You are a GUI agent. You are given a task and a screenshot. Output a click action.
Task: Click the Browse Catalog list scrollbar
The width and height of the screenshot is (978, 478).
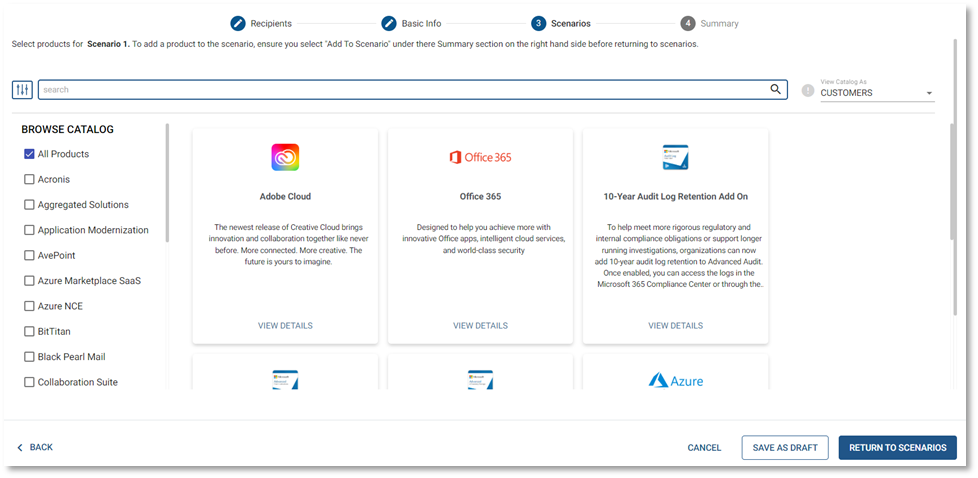coord(167,183)
